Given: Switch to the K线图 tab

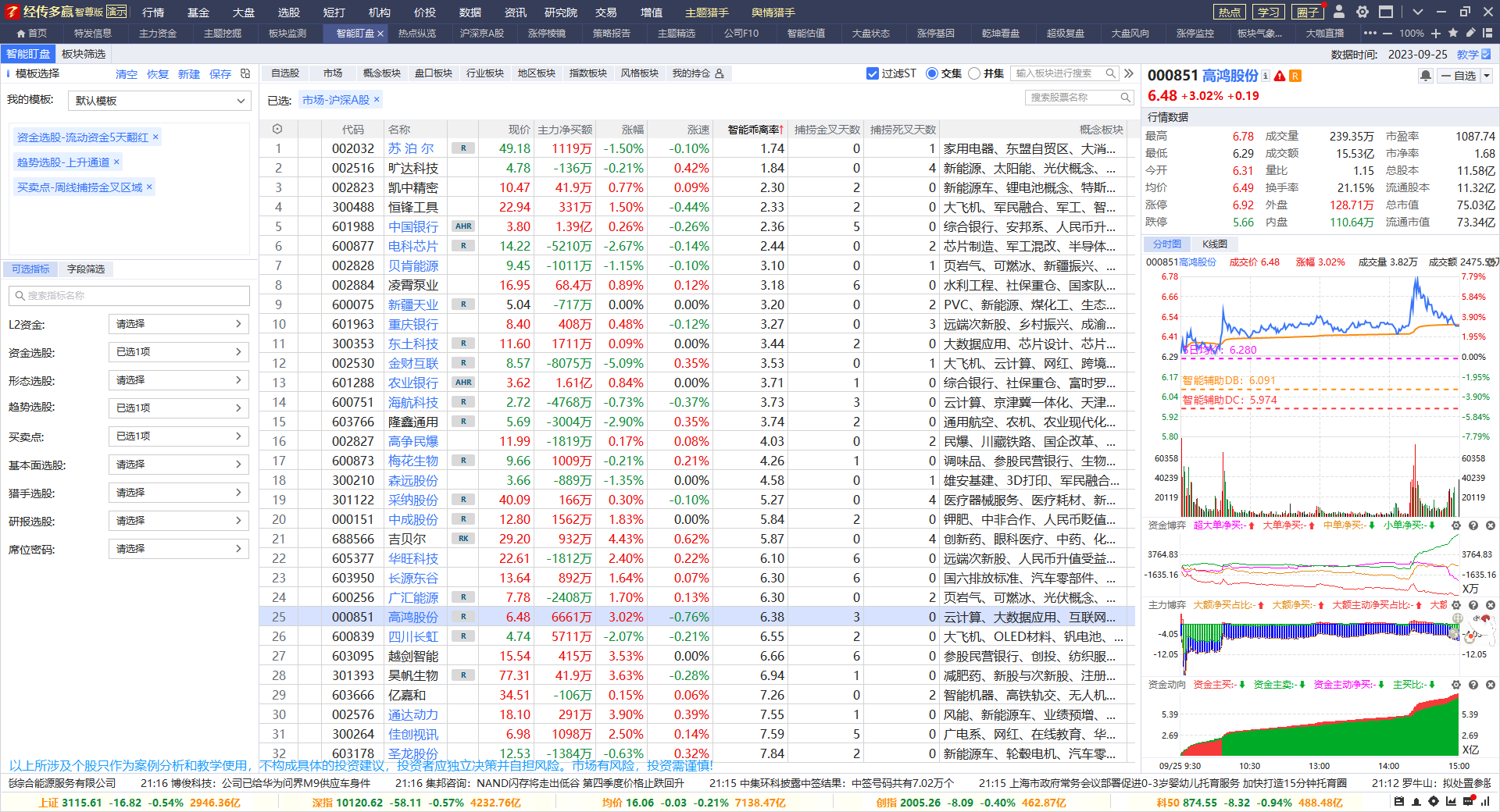Looking at the screenshot, I should [1215, 244].
